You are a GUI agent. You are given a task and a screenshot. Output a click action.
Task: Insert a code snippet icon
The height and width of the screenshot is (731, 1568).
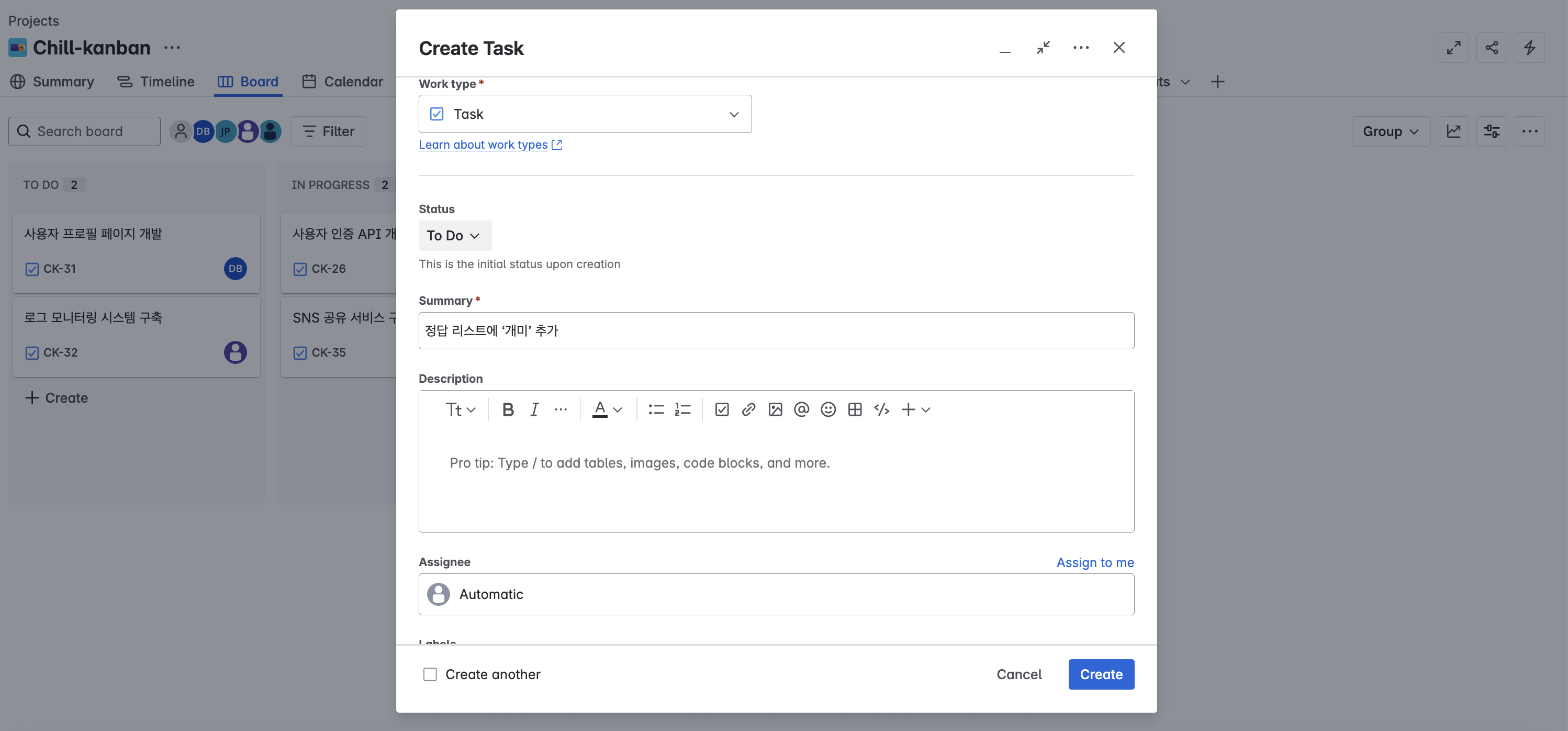(881, 409)
